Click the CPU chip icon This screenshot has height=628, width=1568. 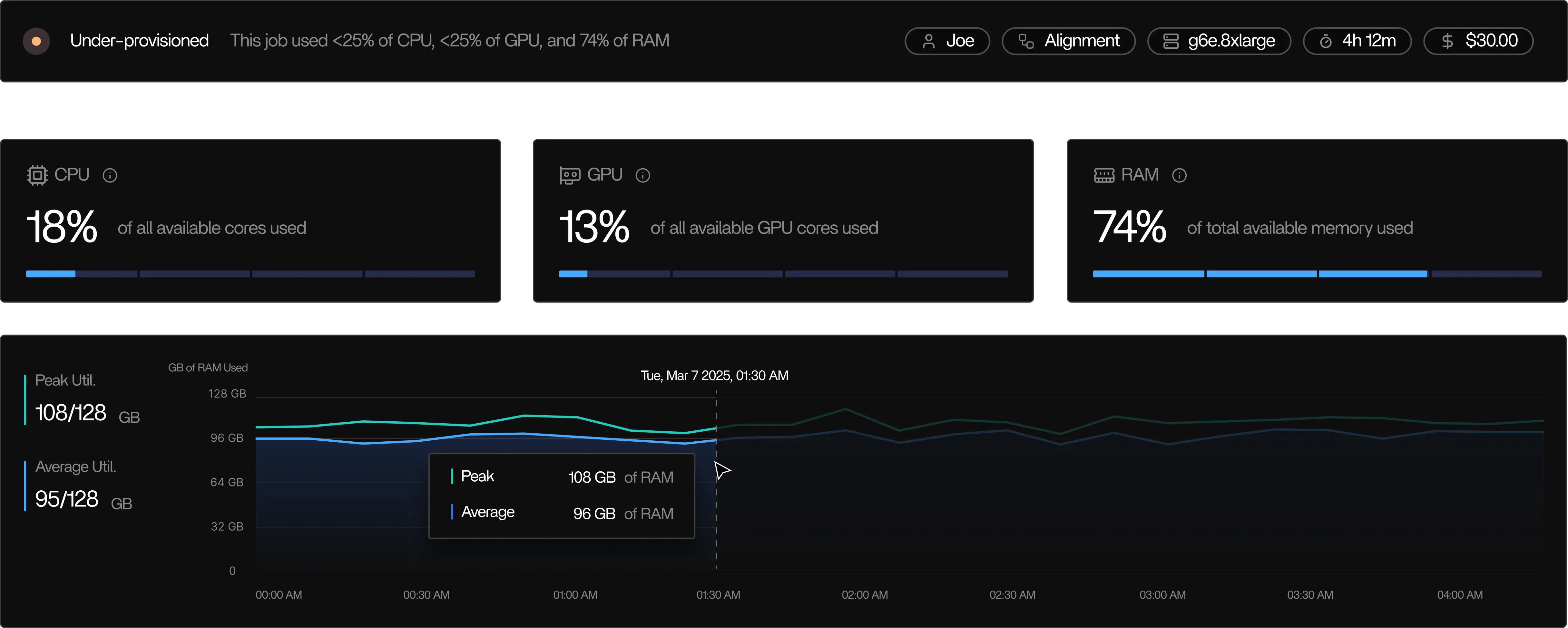click(x=37, y=175)
